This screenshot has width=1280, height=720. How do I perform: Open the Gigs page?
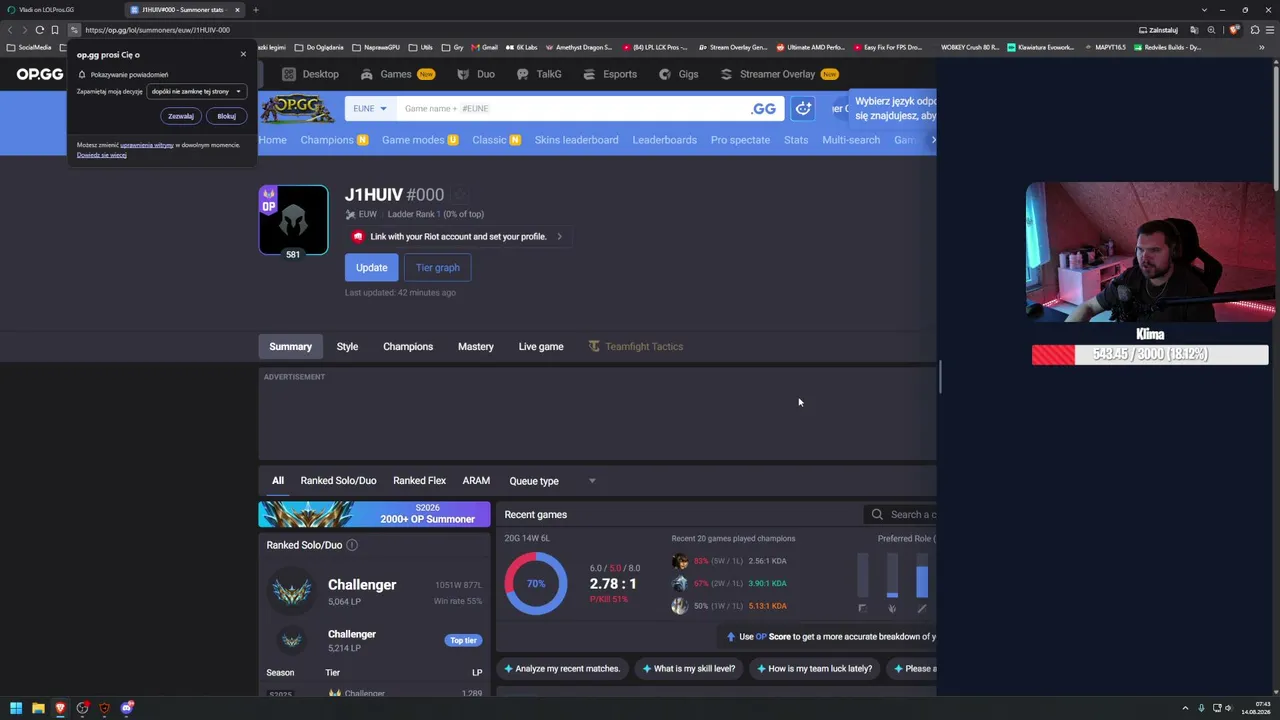click(x=678, y=74)
